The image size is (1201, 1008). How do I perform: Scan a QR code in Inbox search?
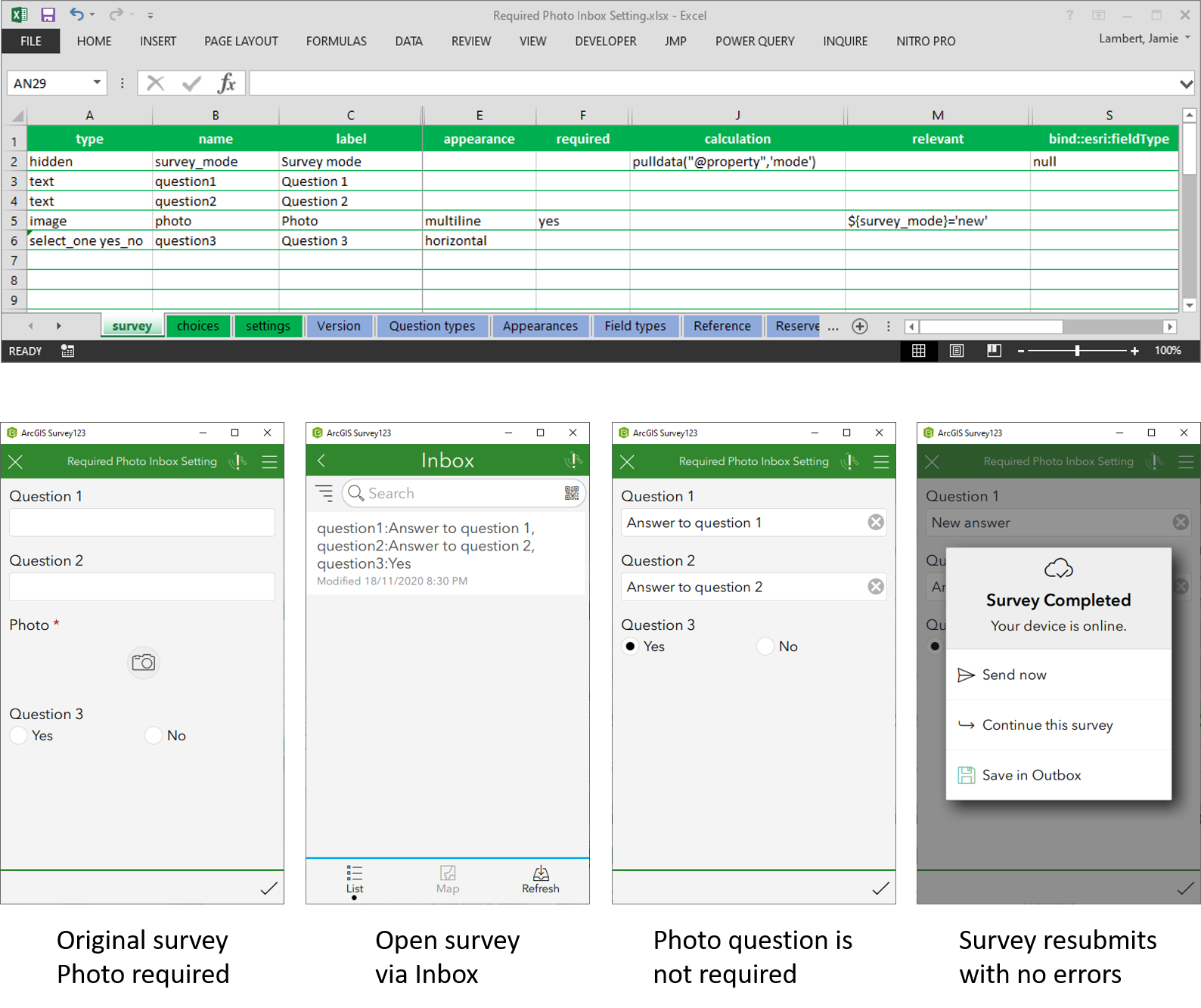572,493
